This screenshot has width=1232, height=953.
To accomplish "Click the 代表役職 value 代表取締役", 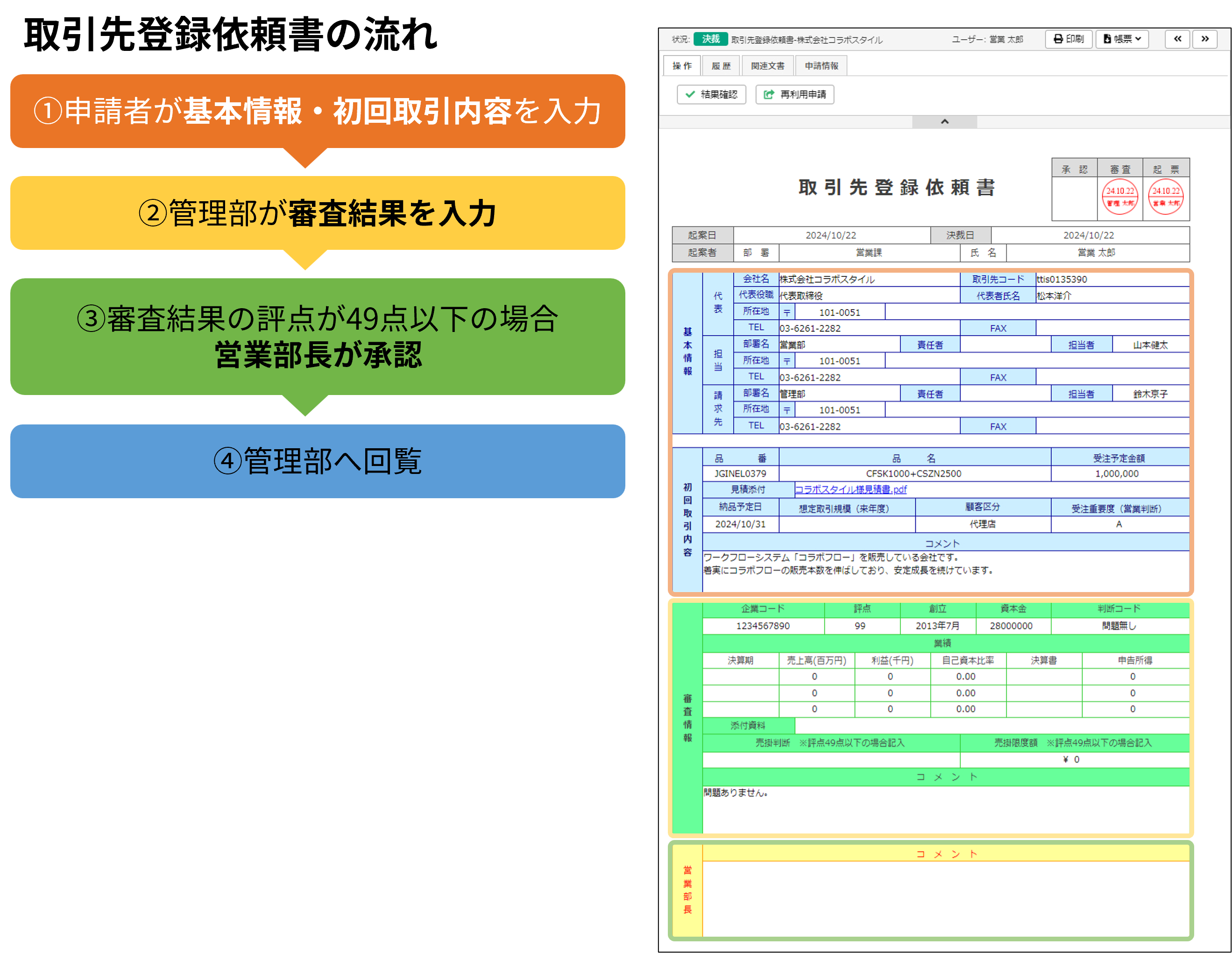I will 801,296.
